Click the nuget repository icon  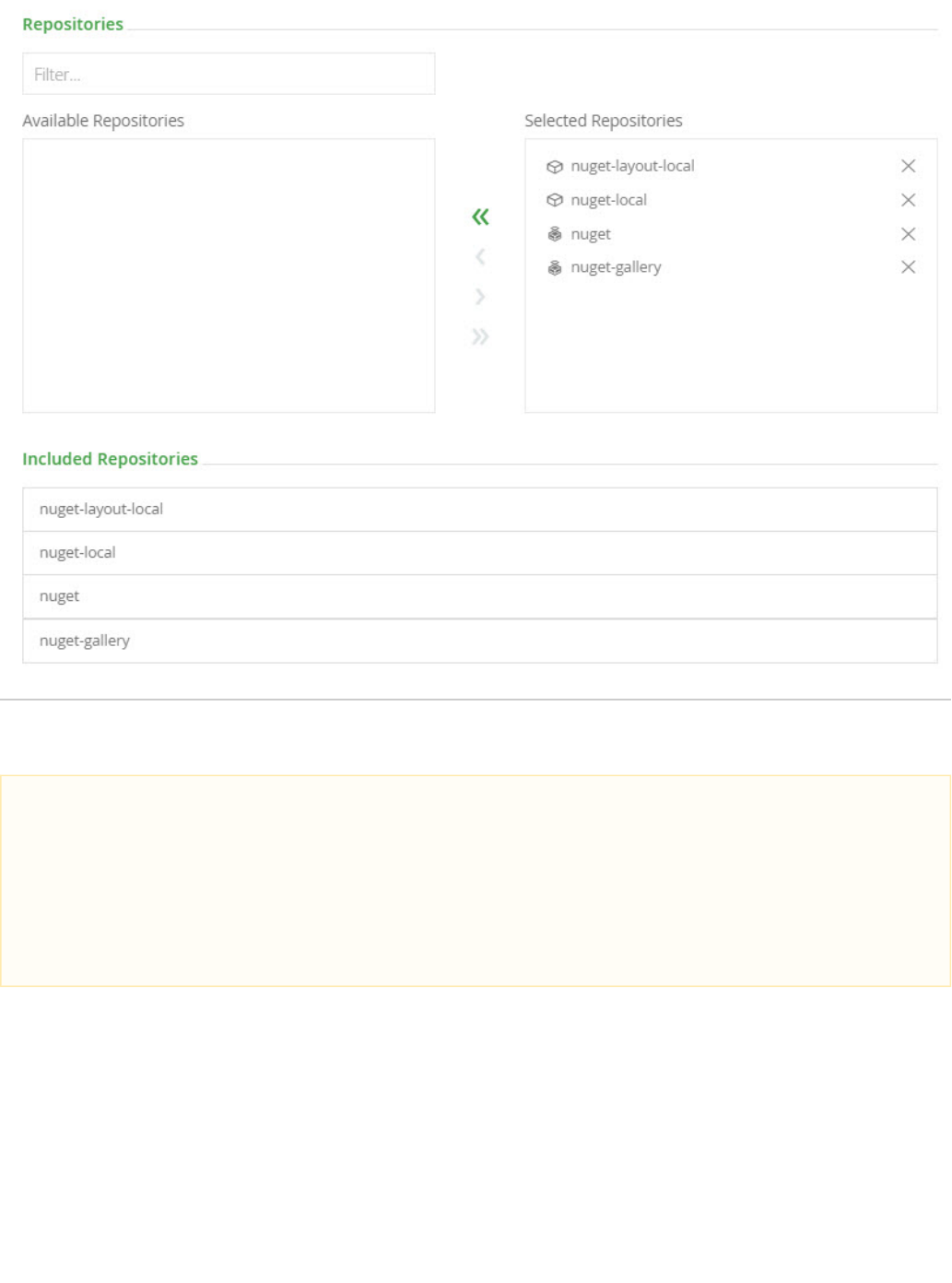coord(555,234)
